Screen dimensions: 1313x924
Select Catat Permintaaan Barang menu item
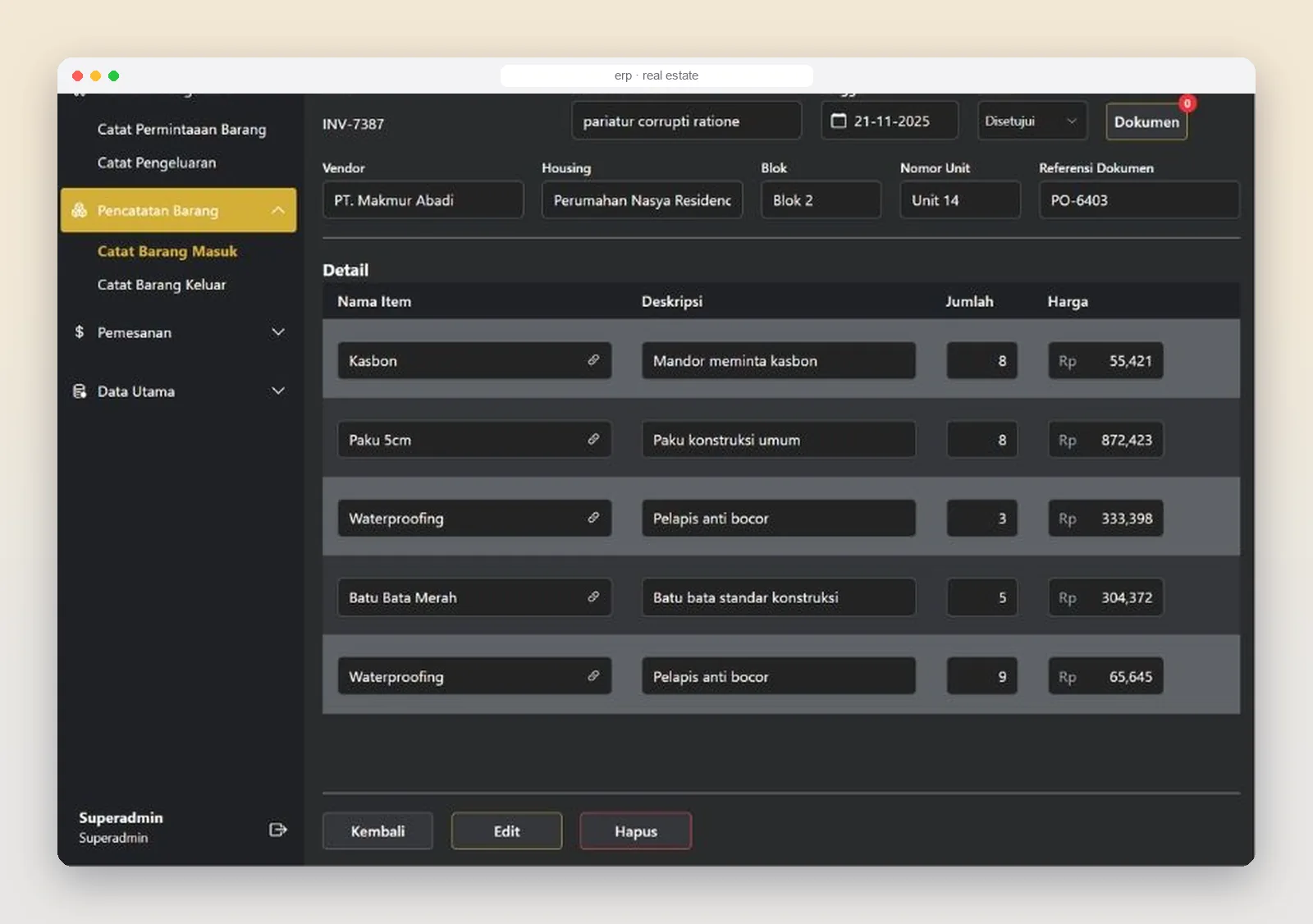[181, 130]
